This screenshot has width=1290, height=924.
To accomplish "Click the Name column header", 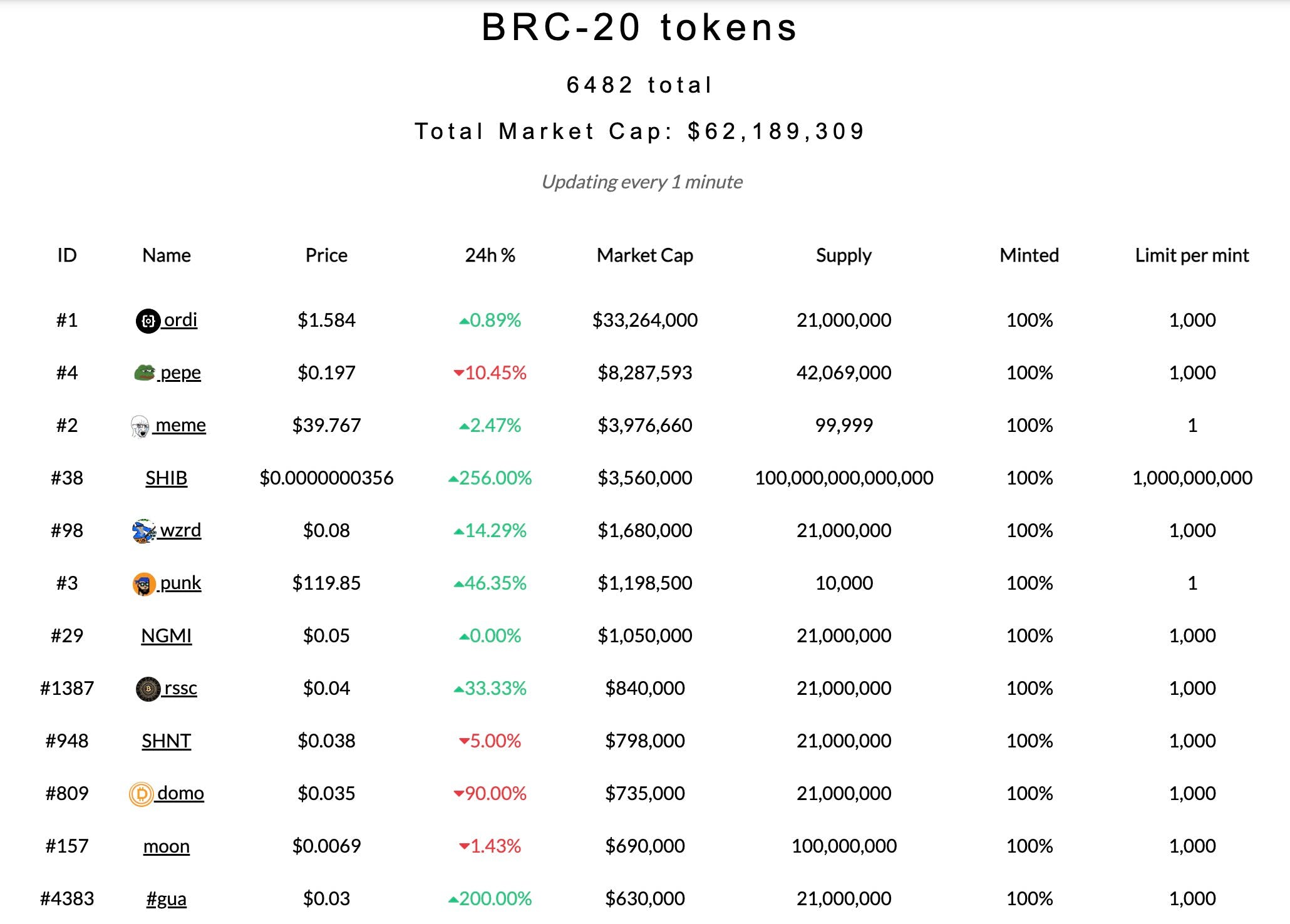I will pos(166,255).
